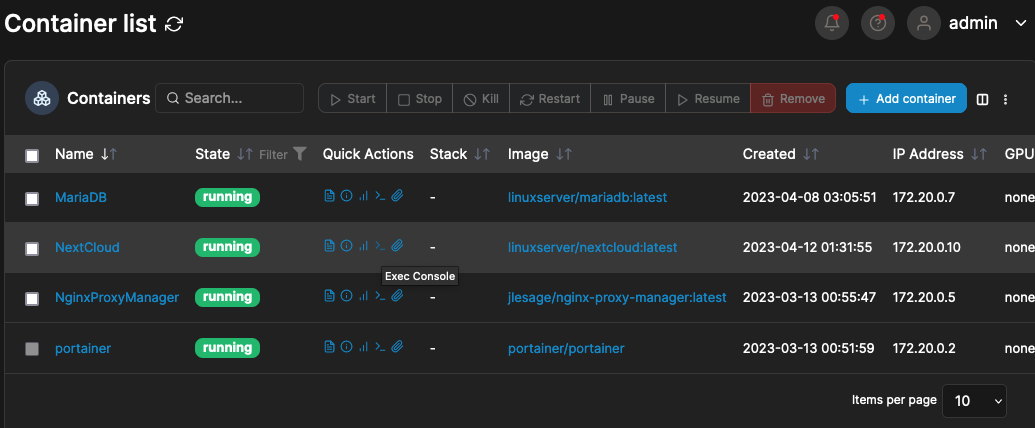Inspect the NginxProxyManager container
The height and width of the screenshot is (428, 1035).
(x=346, y=296)
